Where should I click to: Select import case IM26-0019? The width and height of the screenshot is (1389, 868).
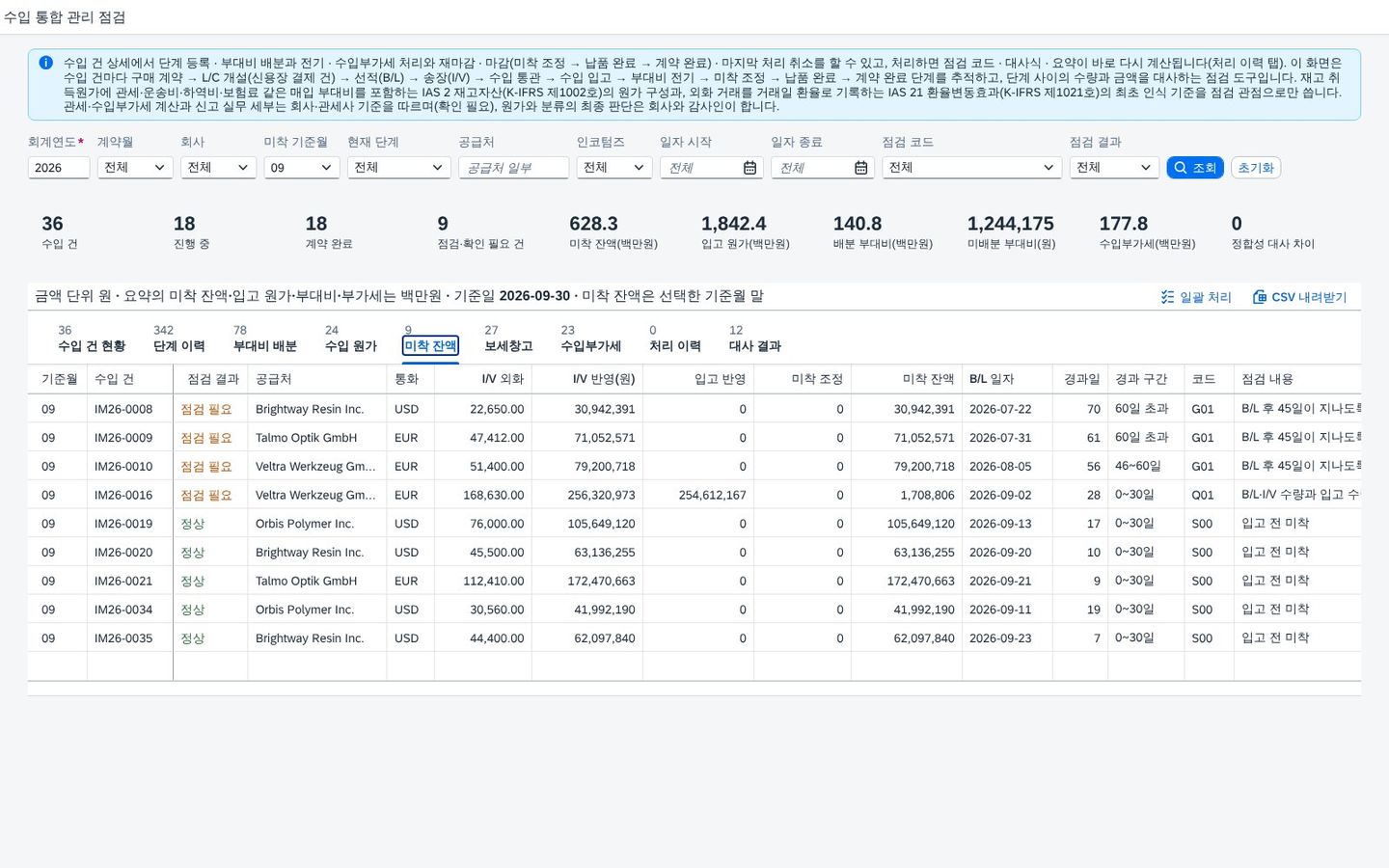tap(123, 524)
